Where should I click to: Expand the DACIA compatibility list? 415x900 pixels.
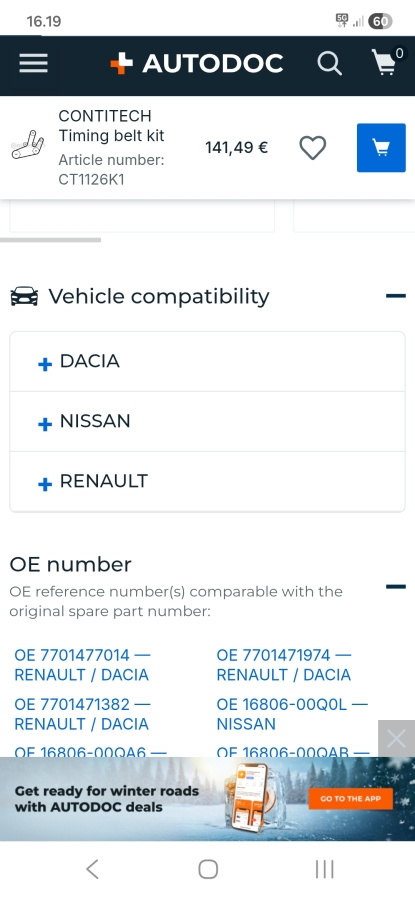pyautogui.click(x=208, y=362)
